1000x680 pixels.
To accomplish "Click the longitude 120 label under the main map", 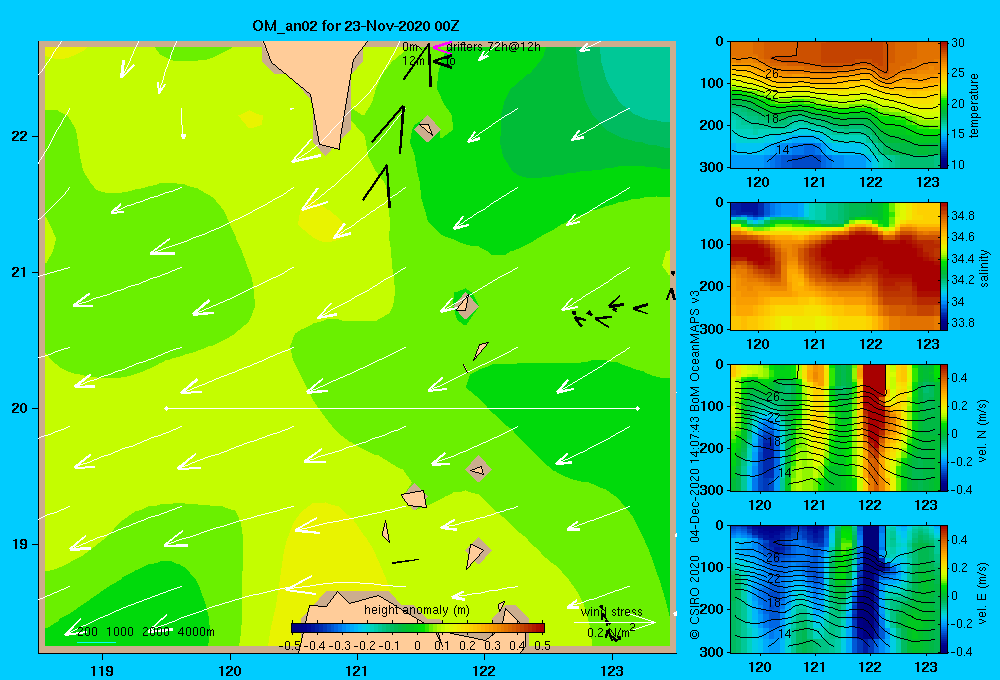I will [230, 670].
